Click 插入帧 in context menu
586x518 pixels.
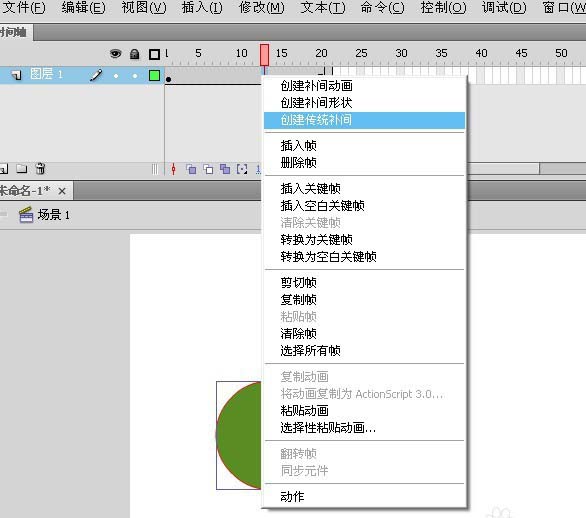pyautogui.click(x=364, y=145)
